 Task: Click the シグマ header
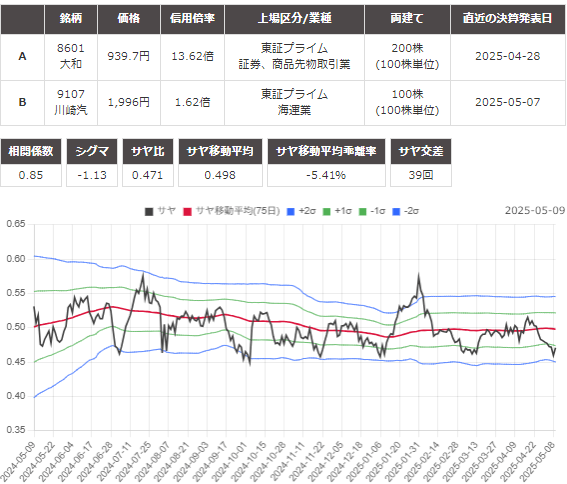(x=92, y=151)
